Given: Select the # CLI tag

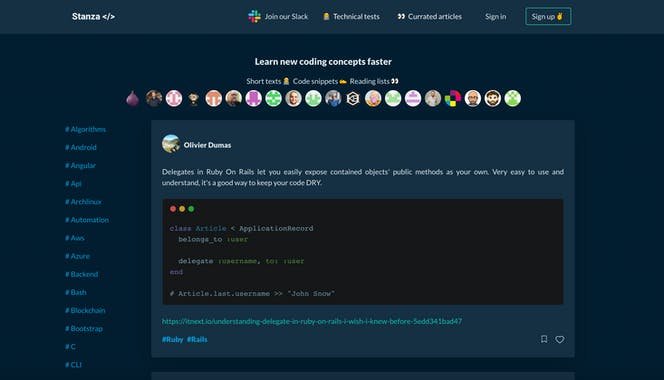Looking at the screenshot, I should [73, 365].
